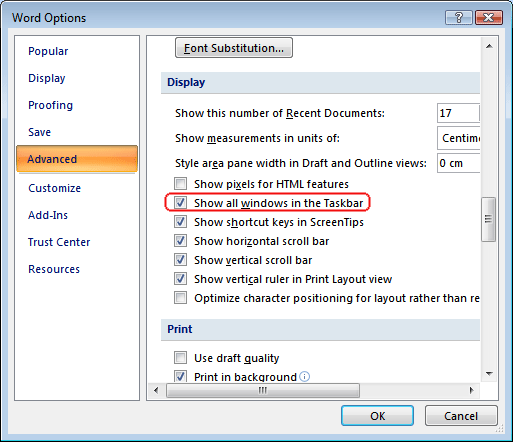Image resolution: width=513 pixels, height=442 pixels.
Task: Close the Word Options dialog
Action: (x=489, y=17)
